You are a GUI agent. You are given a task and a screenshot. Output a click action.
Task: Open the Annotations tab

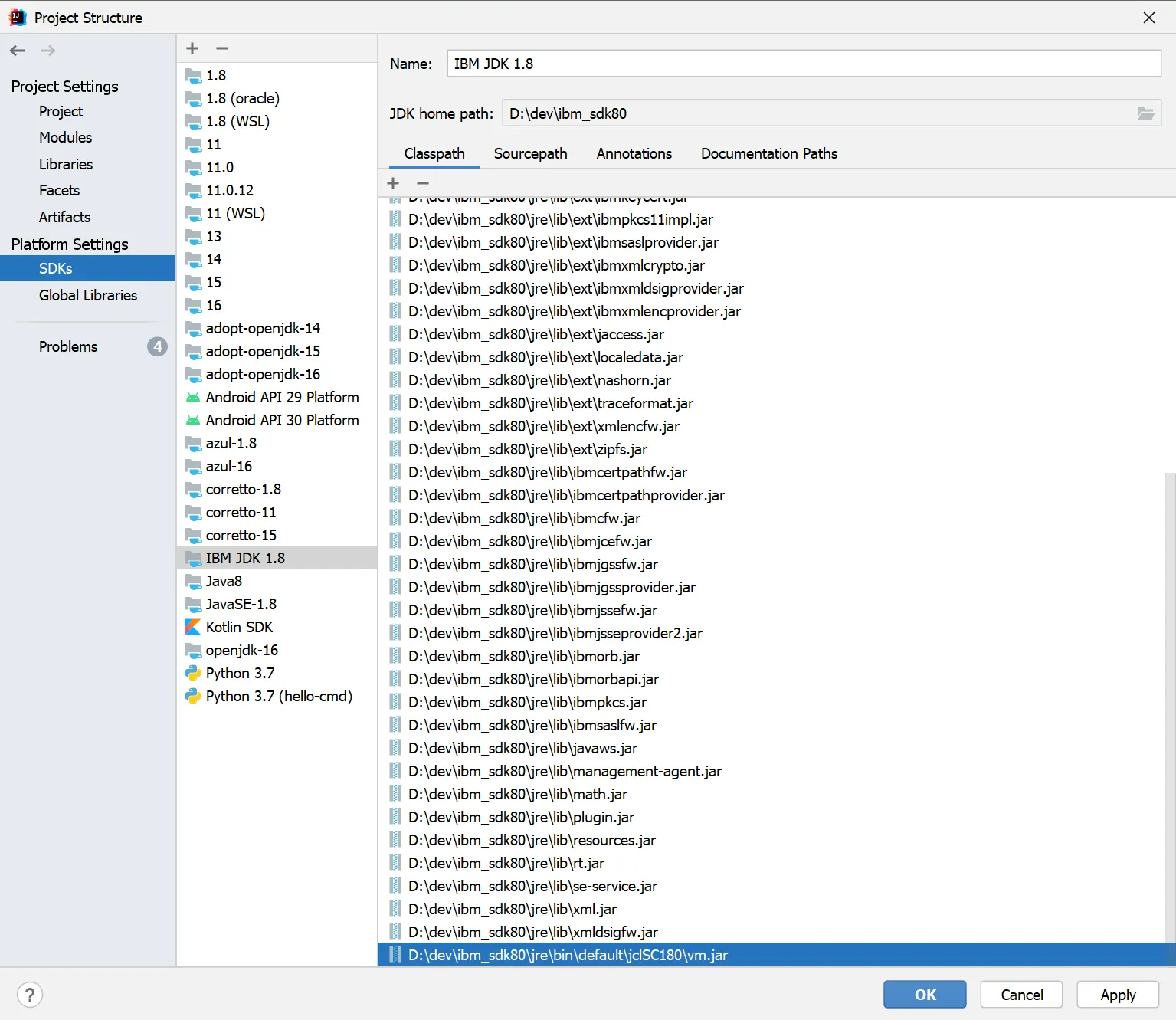(634, 153)
